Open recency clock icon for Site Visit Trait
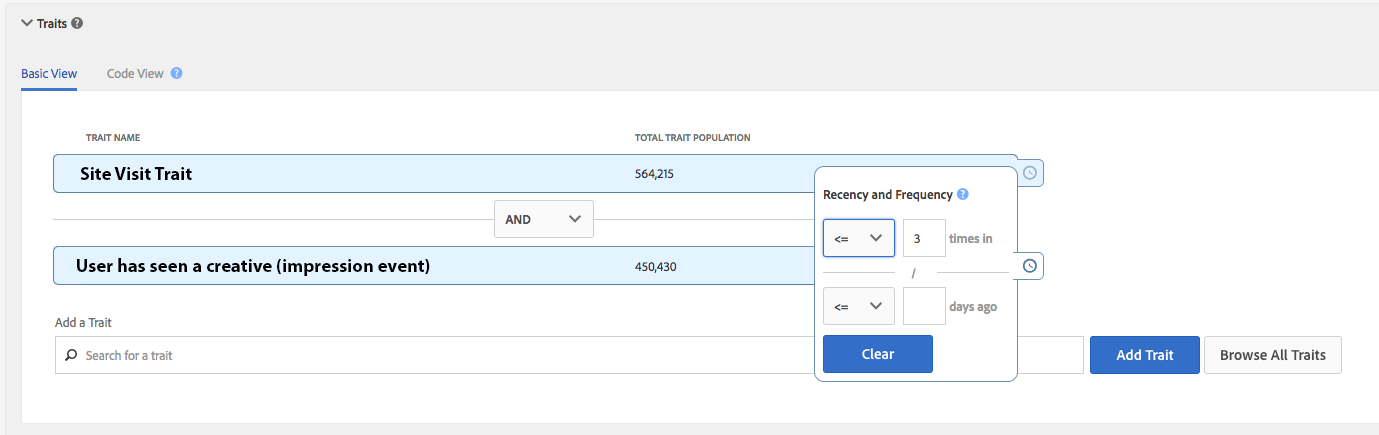Viewport: 1379px width, 435px height. pyautogui.click(x=1030, y=173)
